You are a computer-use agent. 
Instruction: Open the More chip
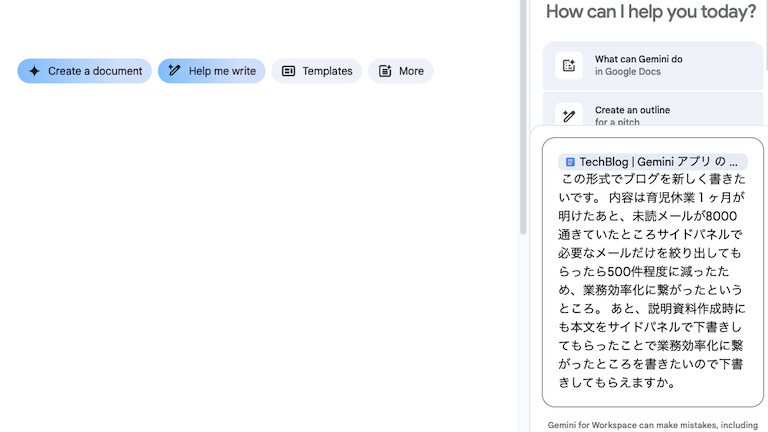[x=401, y=71]
